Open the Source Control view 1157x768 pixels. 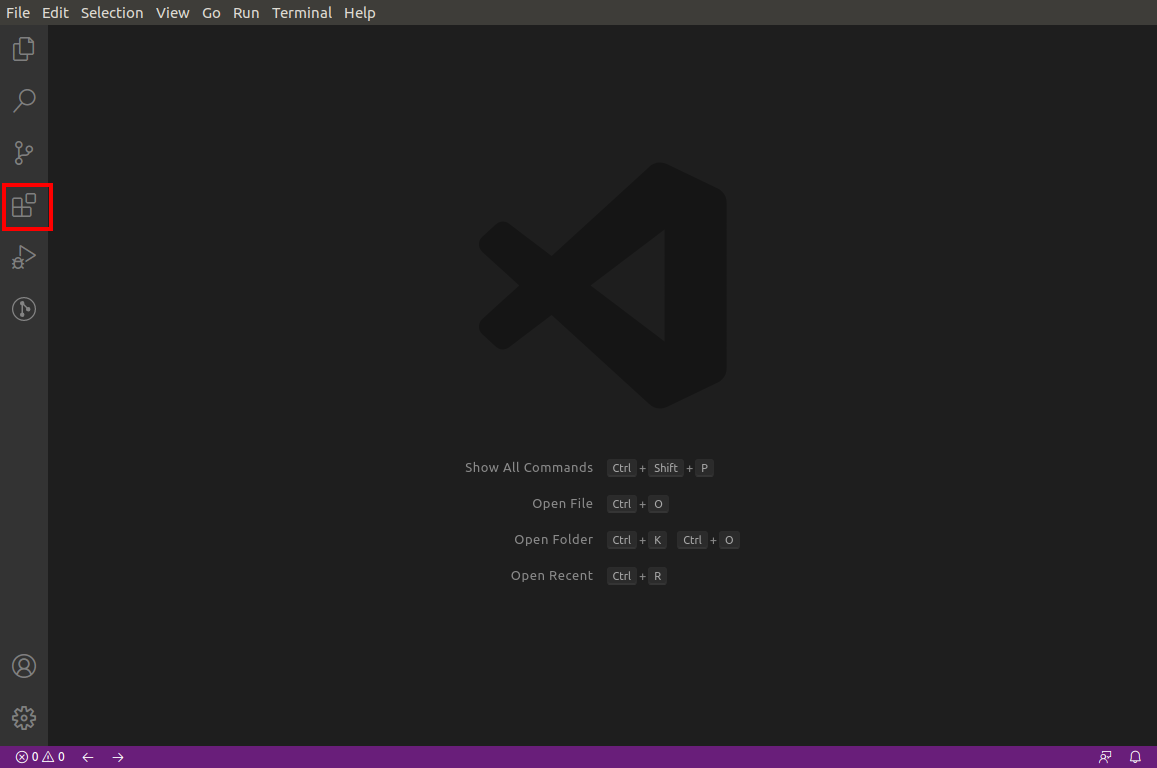(24, 152)
